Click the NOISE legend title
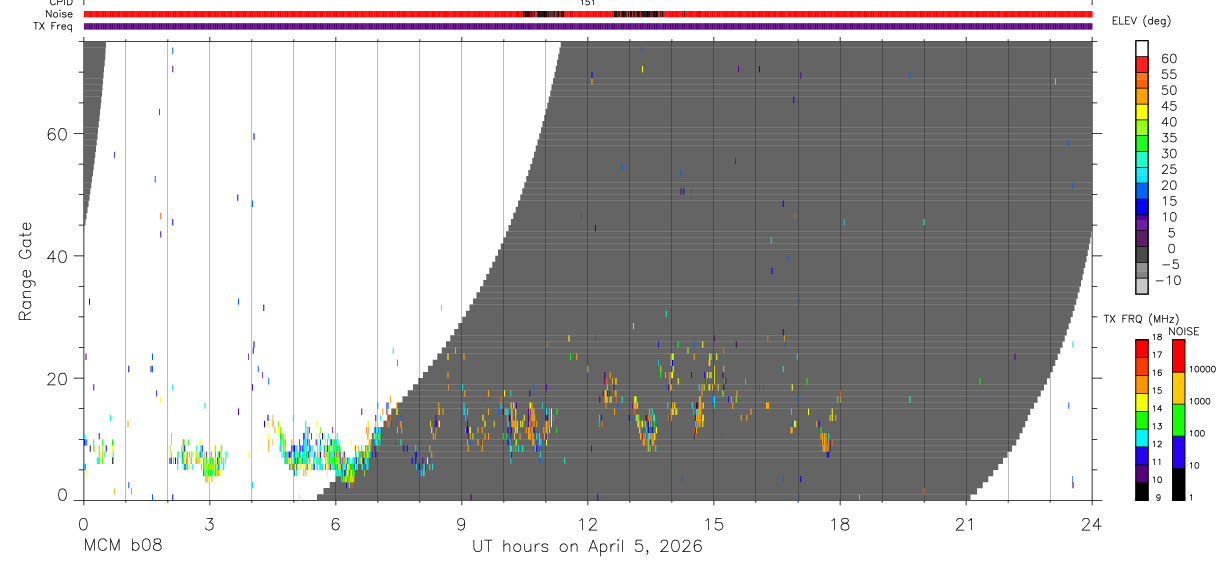This screenshot has width=1228, height=567. 1183,331
